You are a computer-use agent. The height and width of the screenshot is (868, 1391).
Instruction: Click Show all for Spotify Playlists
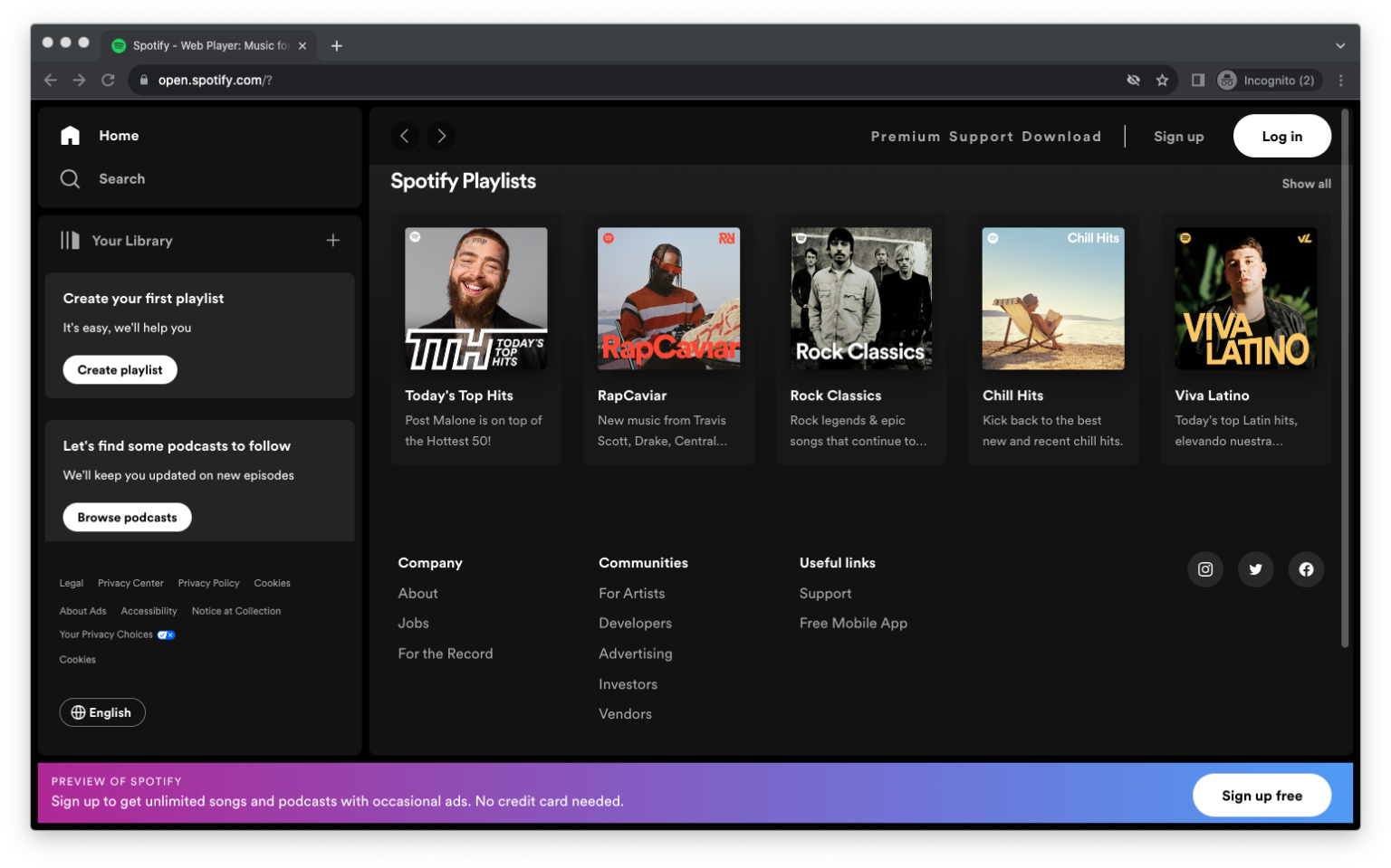1306,184
